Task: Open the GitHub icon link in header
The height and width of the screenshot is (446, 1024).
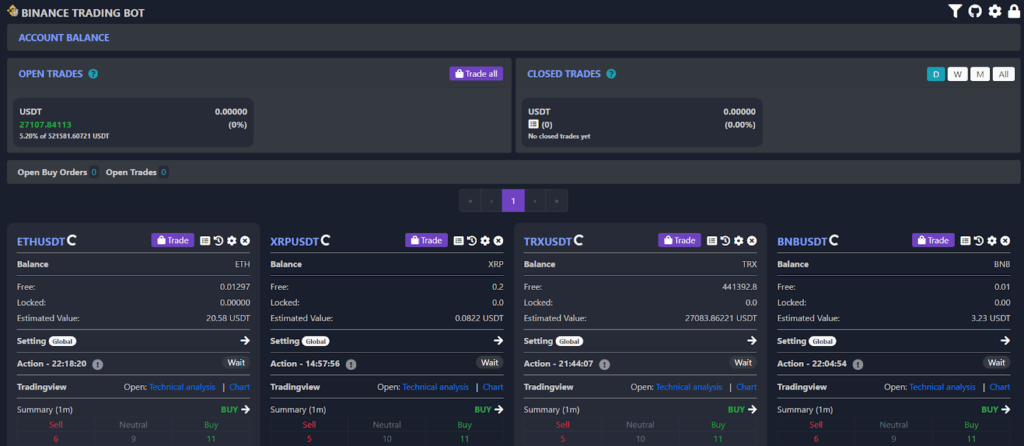Action: tap(975, 11)
